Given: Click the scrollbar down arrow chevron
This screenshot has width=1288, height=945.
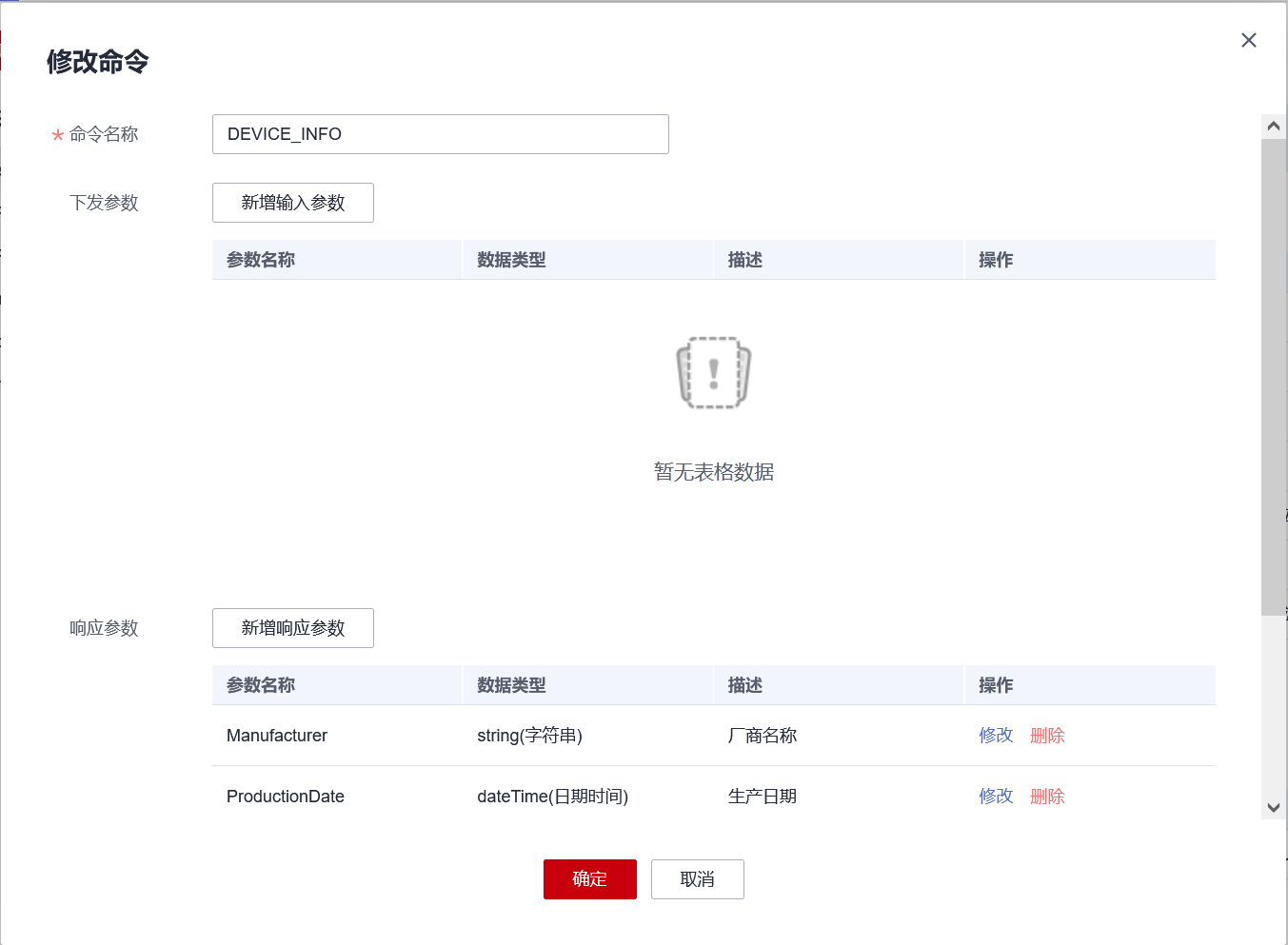Looking at the screenshot, I should click(x=1273, y=806).
